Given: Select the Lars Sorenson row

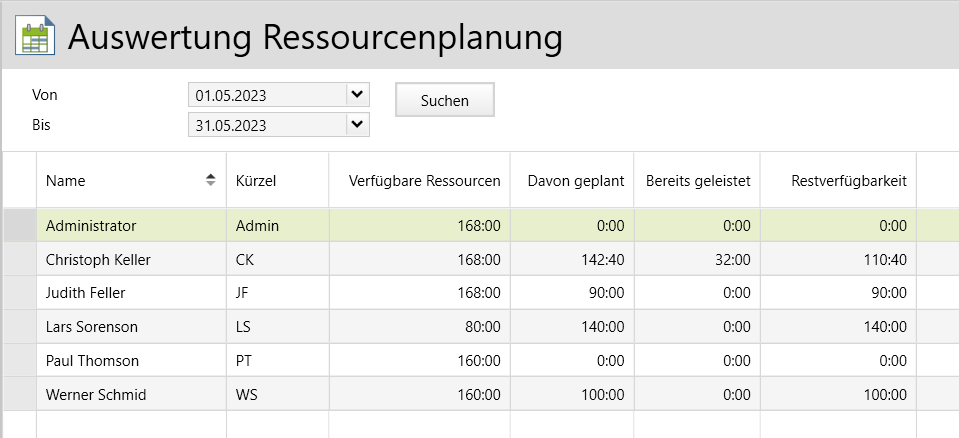Looking at the screenshot, I should [92, 327].
